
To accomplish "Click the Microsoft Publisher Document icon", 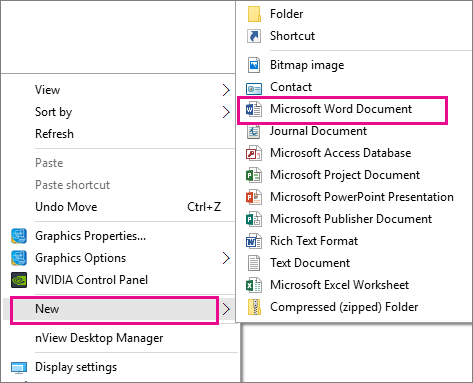I will click(254, 219).
